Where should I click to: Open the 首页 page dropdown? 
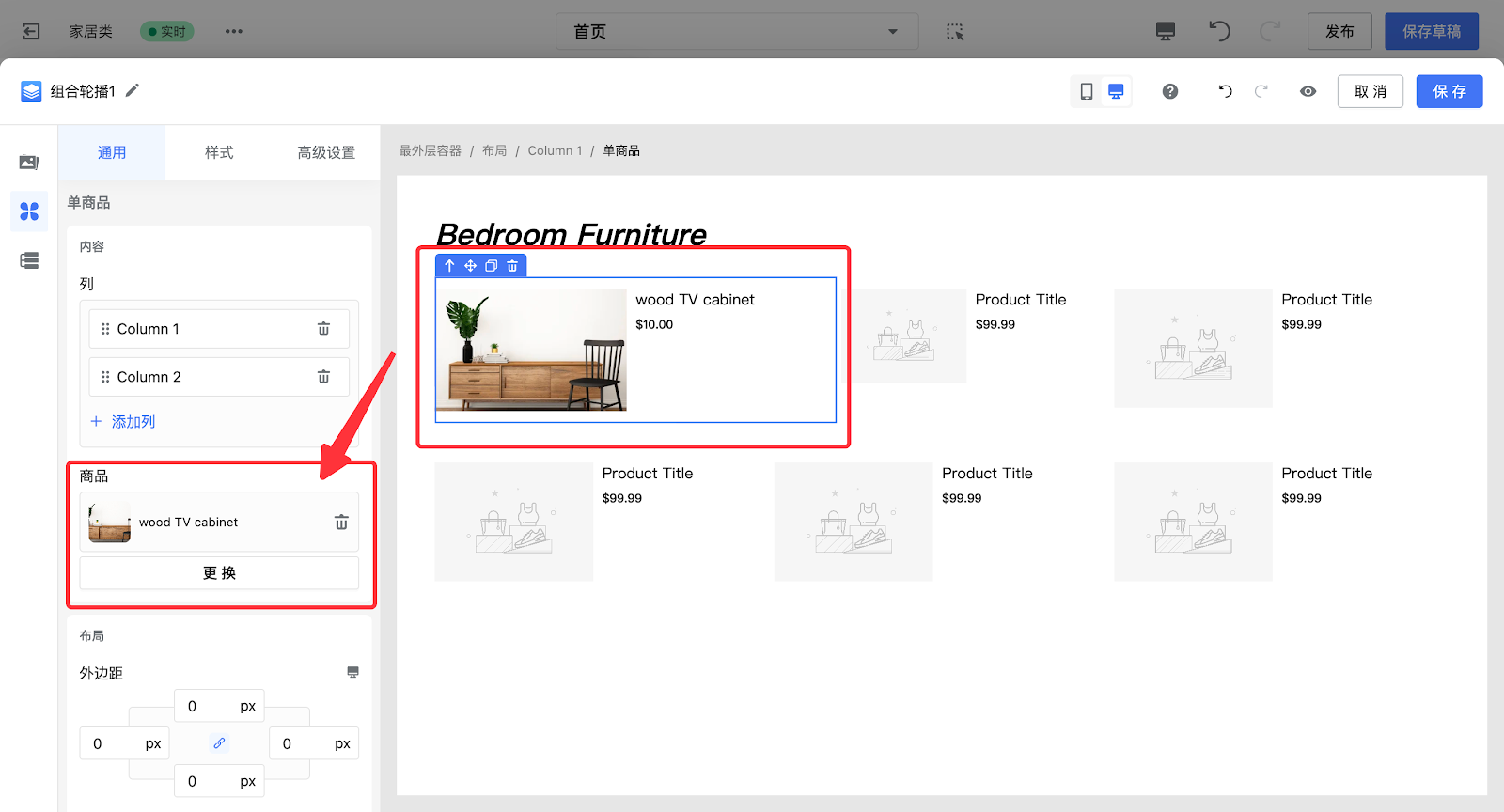(x=736, y=32)
